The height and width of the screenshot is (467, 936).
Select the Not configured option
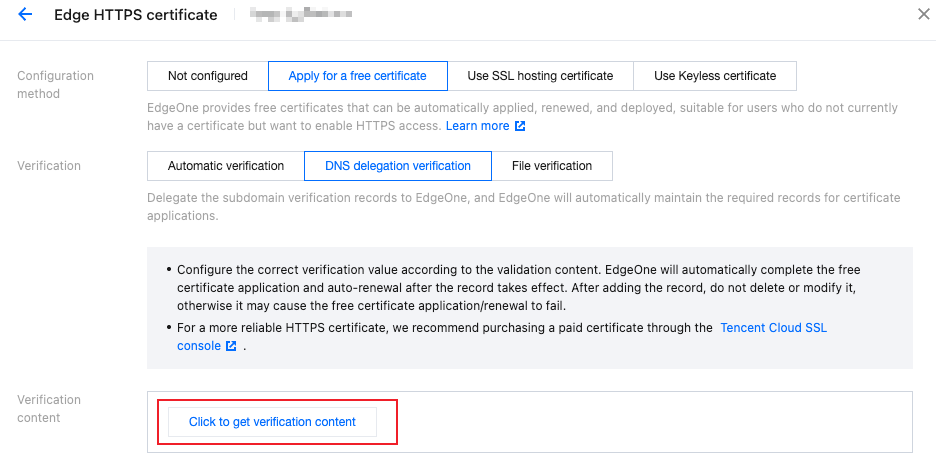coord(207,76)
